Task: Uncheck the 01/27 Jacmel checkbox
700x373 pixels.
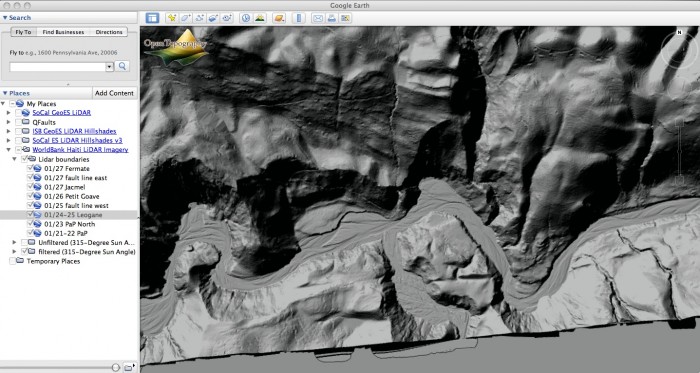Action: 30,187
